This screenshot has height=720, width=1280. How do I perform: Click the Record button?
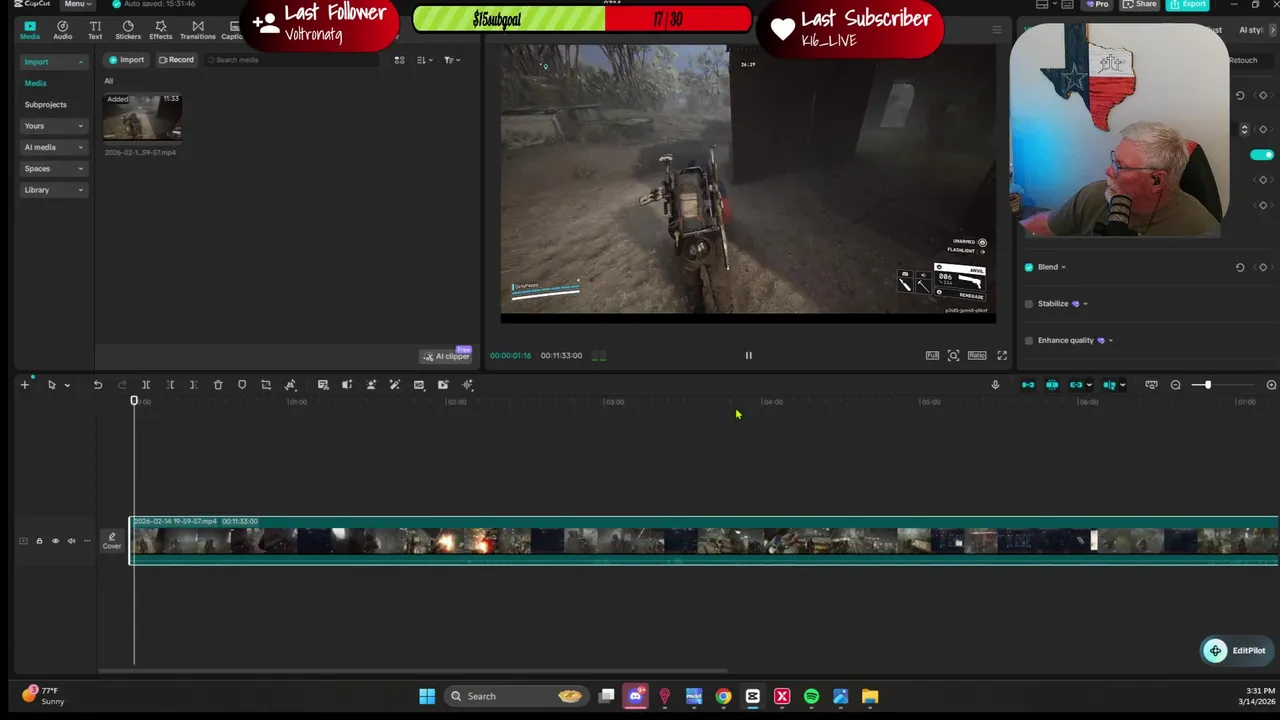coord(176,60)
